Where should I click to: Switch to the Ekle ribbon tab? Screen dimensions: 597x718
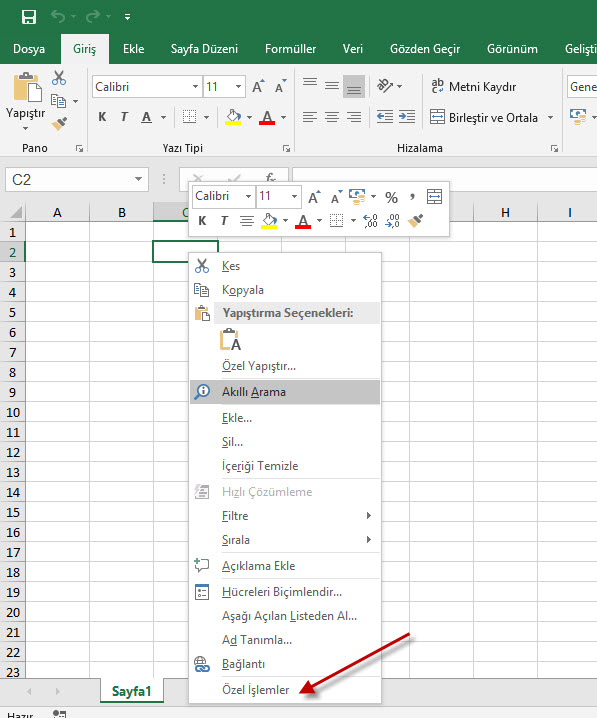click(133, 49)
